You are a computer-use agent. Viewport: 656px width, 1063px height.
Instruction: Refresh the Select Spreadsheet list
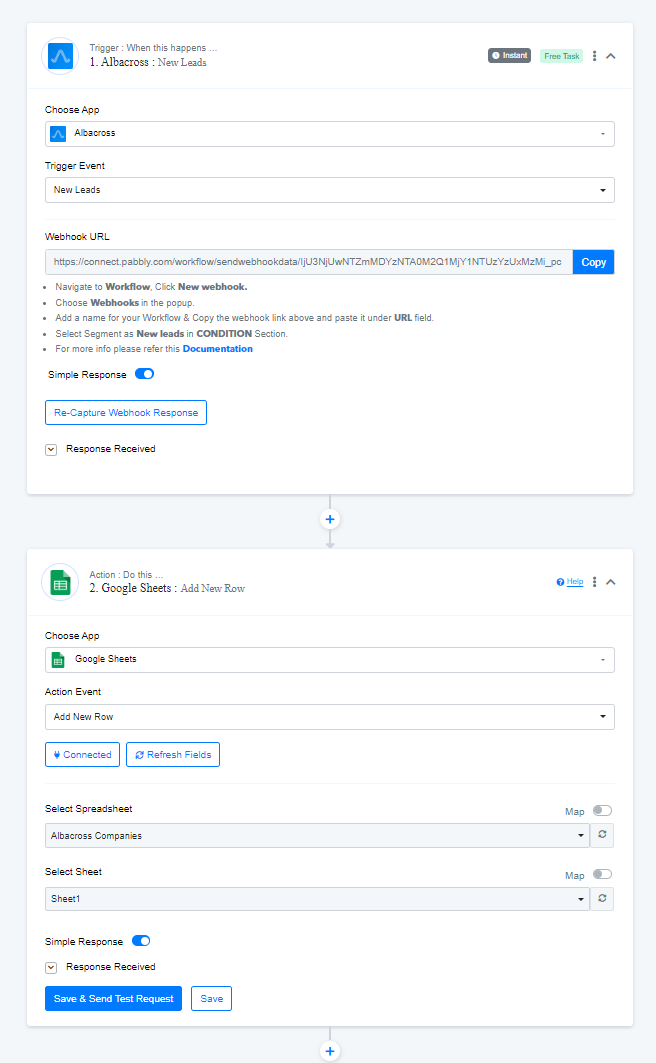click(602, 835)
